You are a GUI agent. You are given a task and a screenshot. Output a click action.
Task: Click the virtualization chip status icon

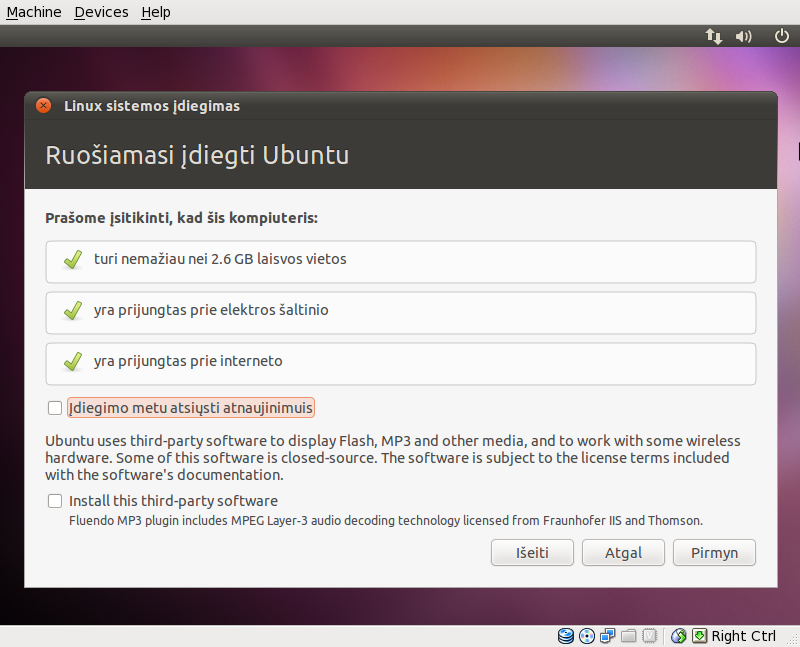(649, 636)
